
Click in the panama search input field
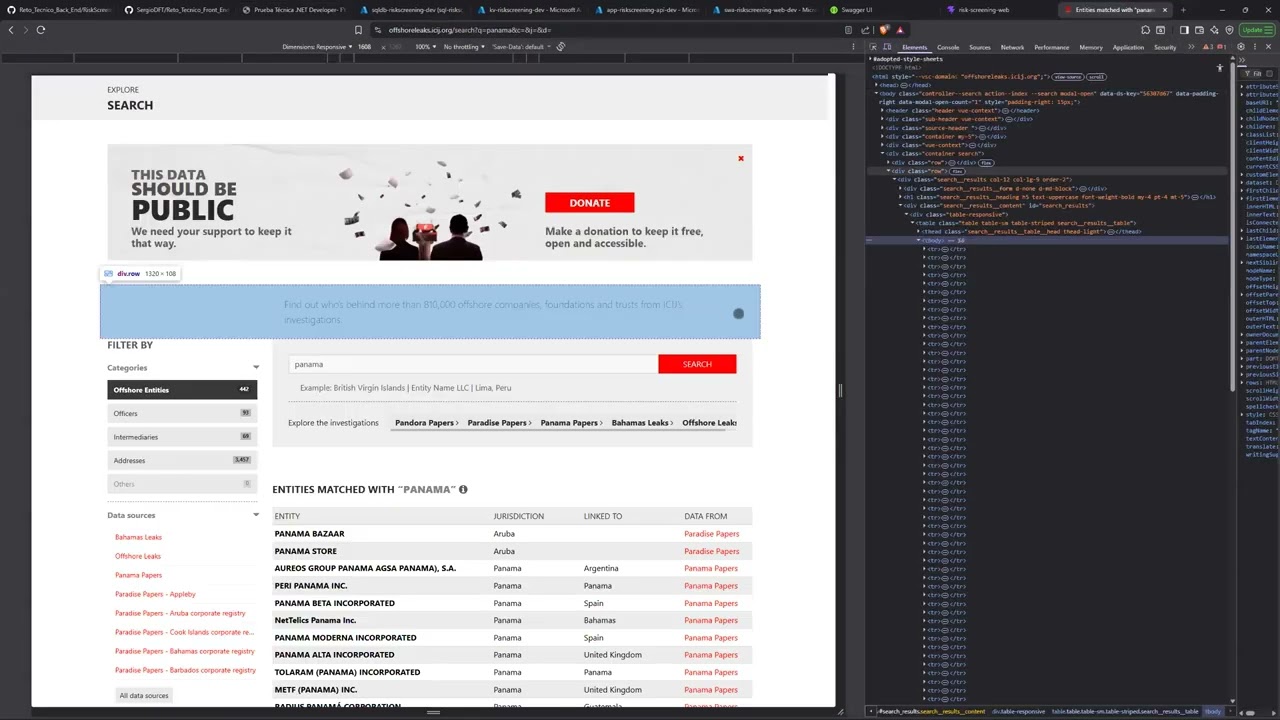473,364
